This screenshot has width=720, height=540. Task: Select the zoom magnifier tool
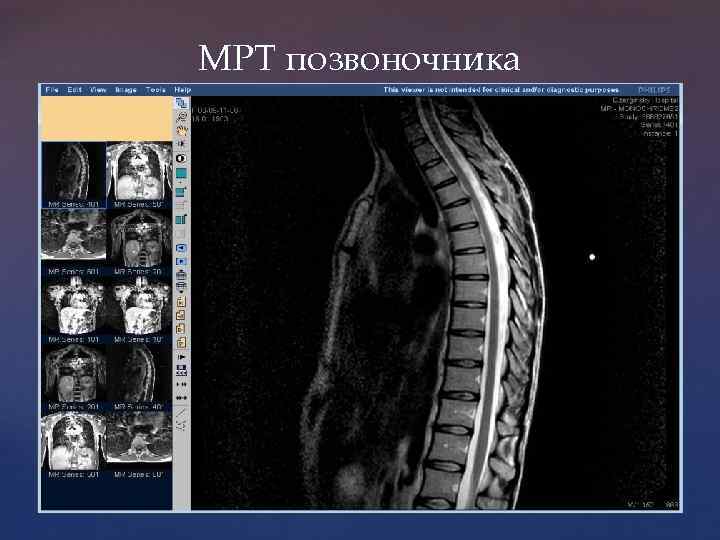181,117
